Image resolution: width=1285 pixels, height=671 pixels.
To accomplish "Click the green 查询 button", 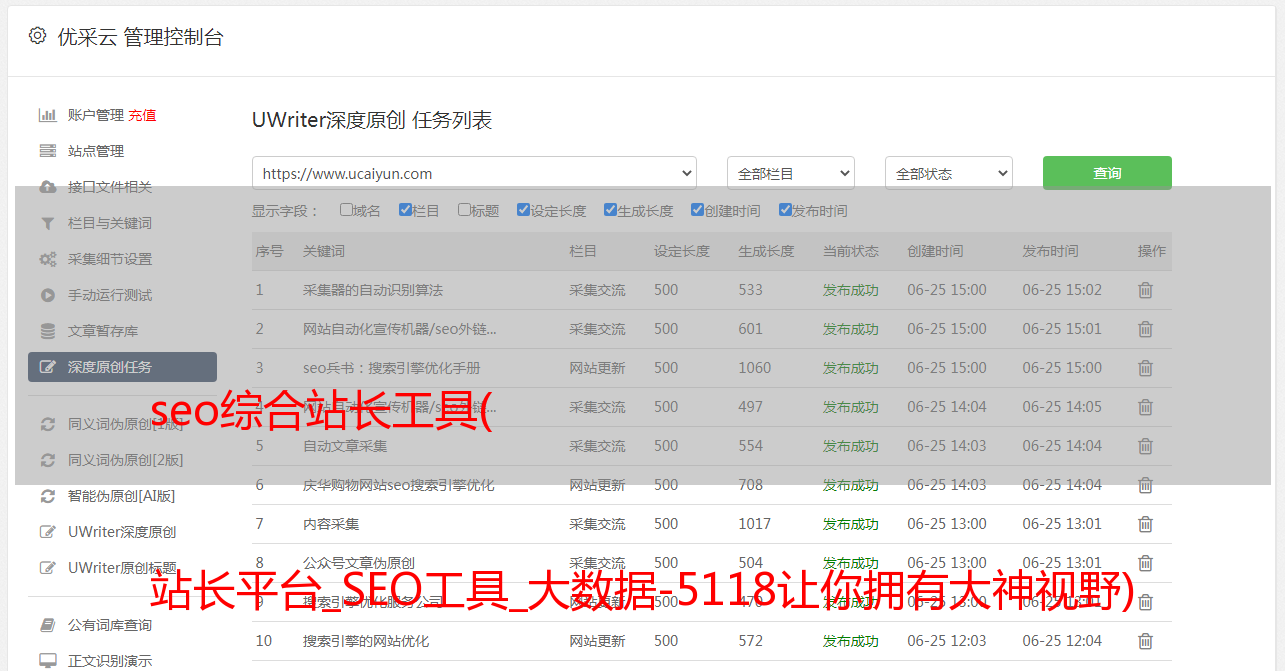I will pos(1107,173).
